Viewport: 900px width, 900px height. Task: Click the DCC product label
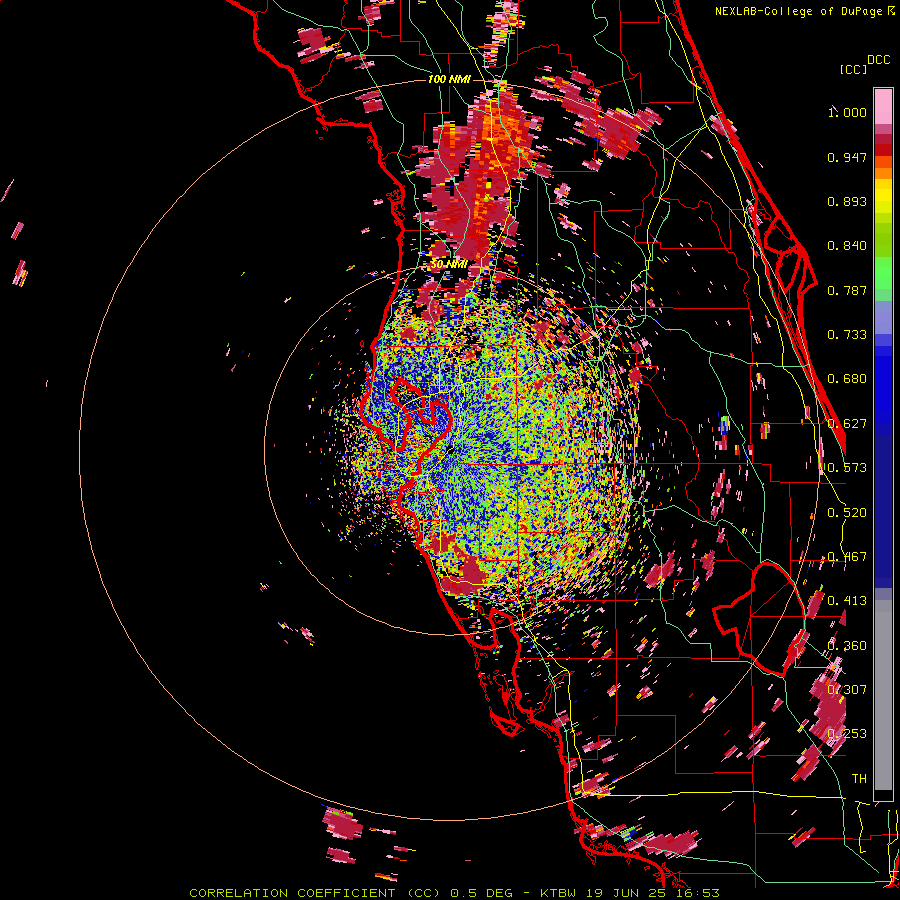[x=878, y=60]
